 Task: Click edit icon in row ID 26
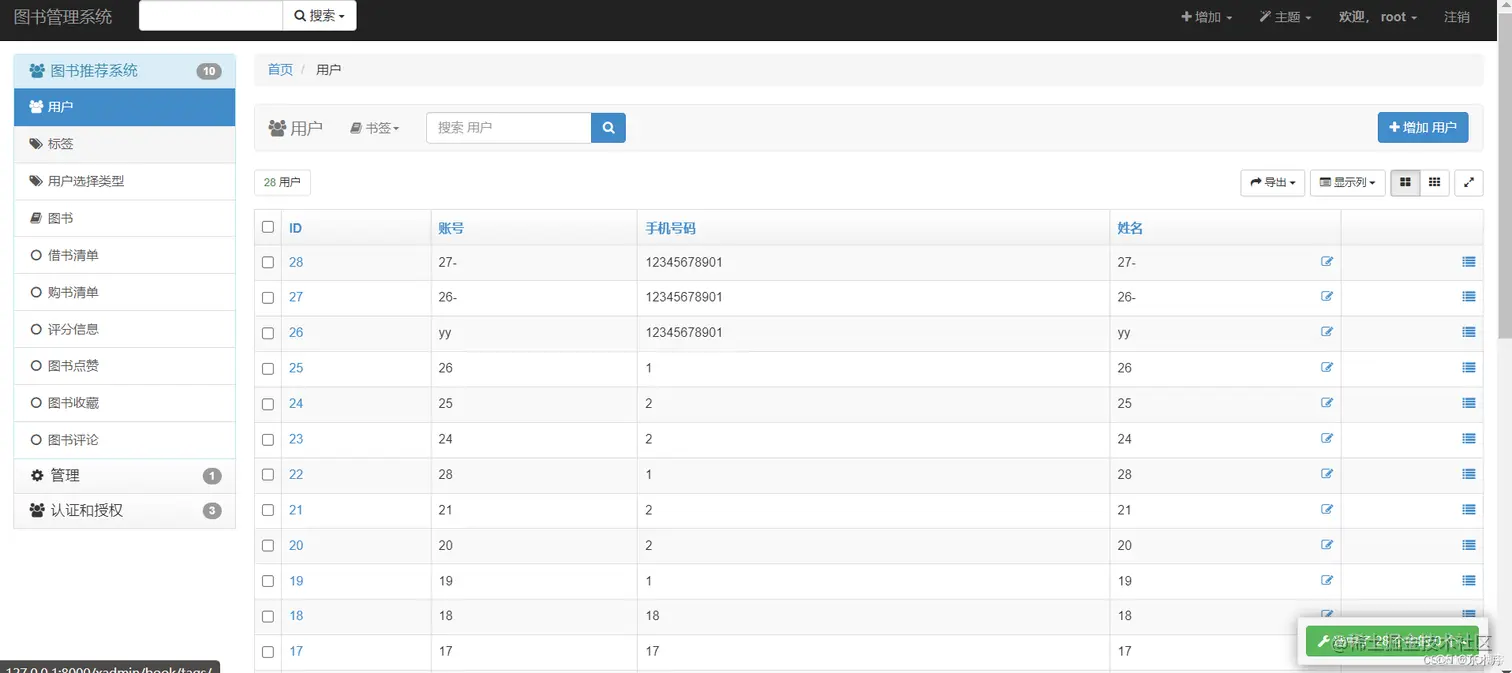coord(1327,332)
